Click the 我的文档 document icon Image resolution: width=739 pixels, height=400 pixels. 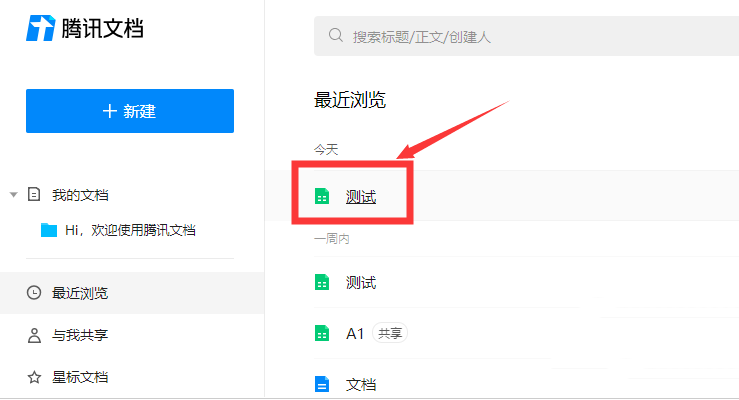click(34, 194)
